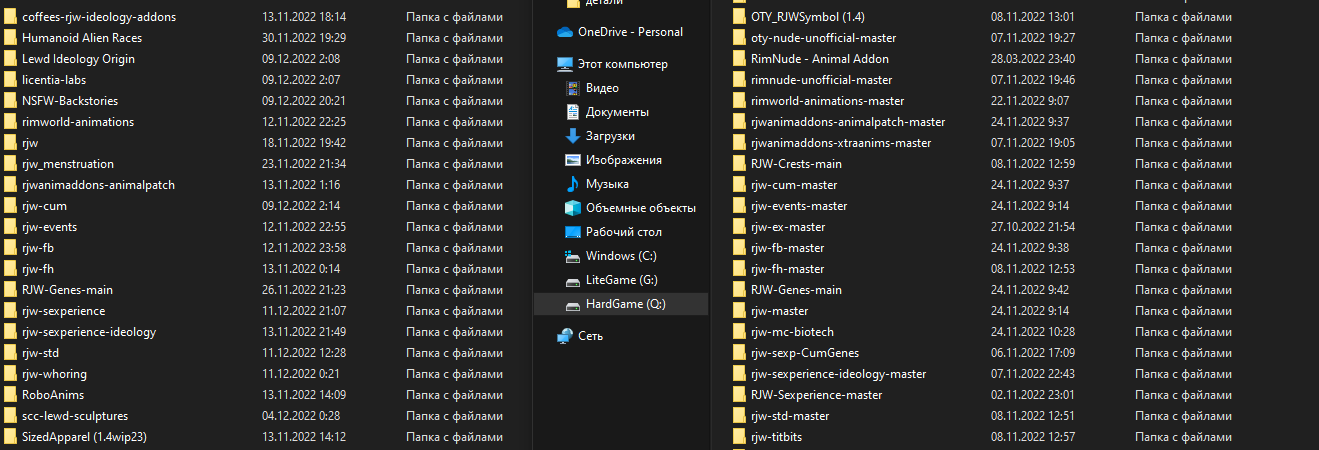This screenshot has width=1319, height=450.
Task: Open OneDrive - Personal in navigation pane
Action: pos(630,32)
